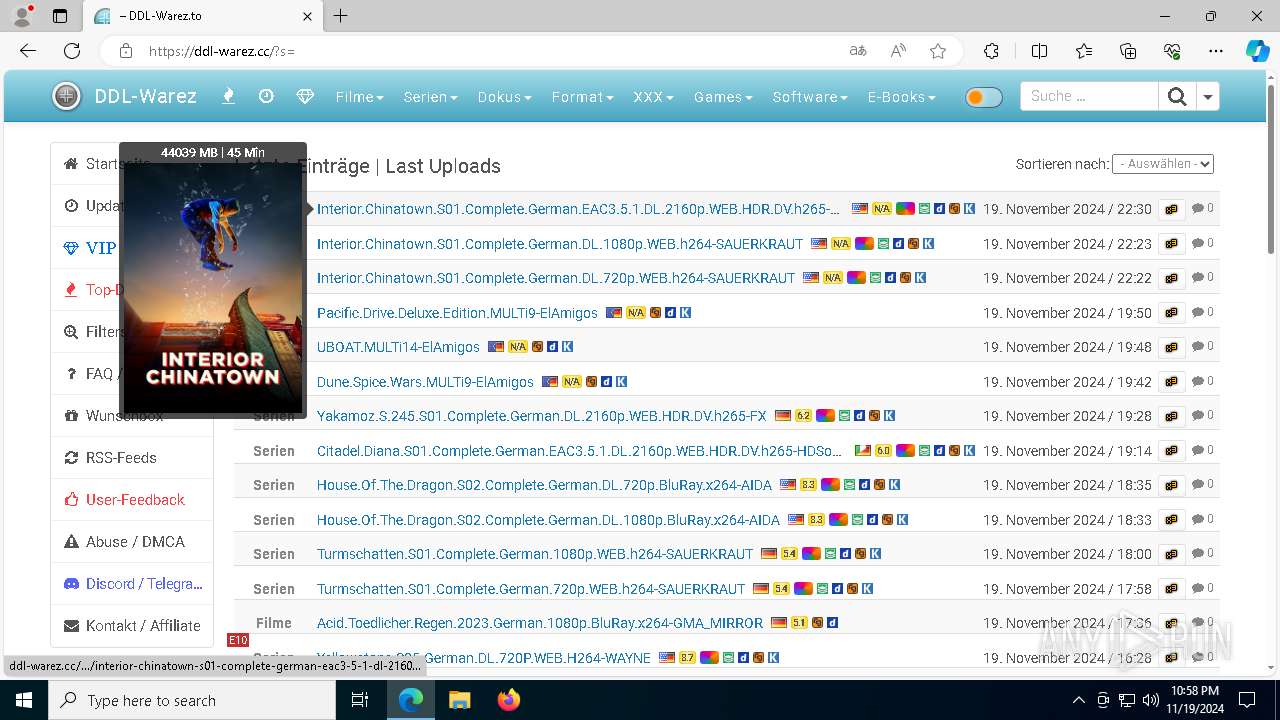Open the Kontakt / Affiliate sidebar item
This screenshot has width=1280, height=720.
(x=132, y=625)
